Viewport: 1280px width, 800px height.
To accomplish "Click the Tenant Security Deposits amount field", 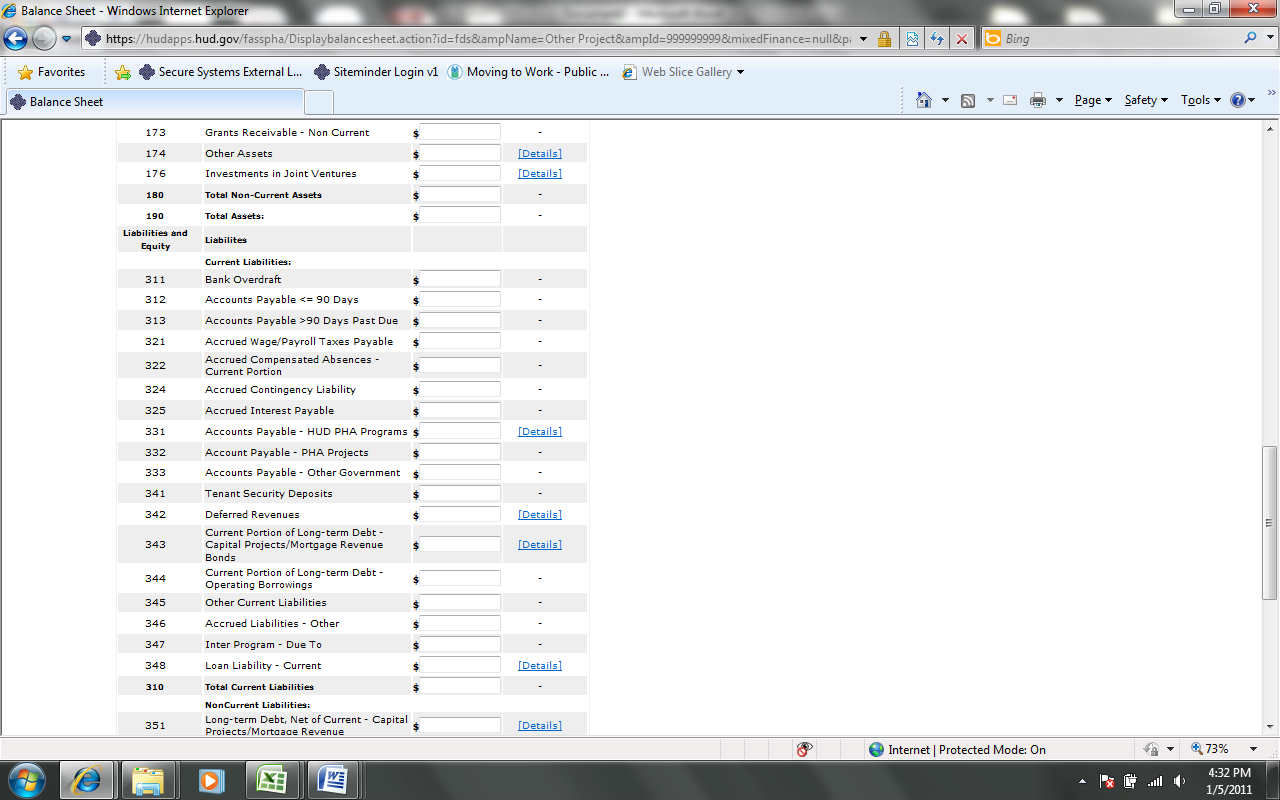I will pos(460,493).
